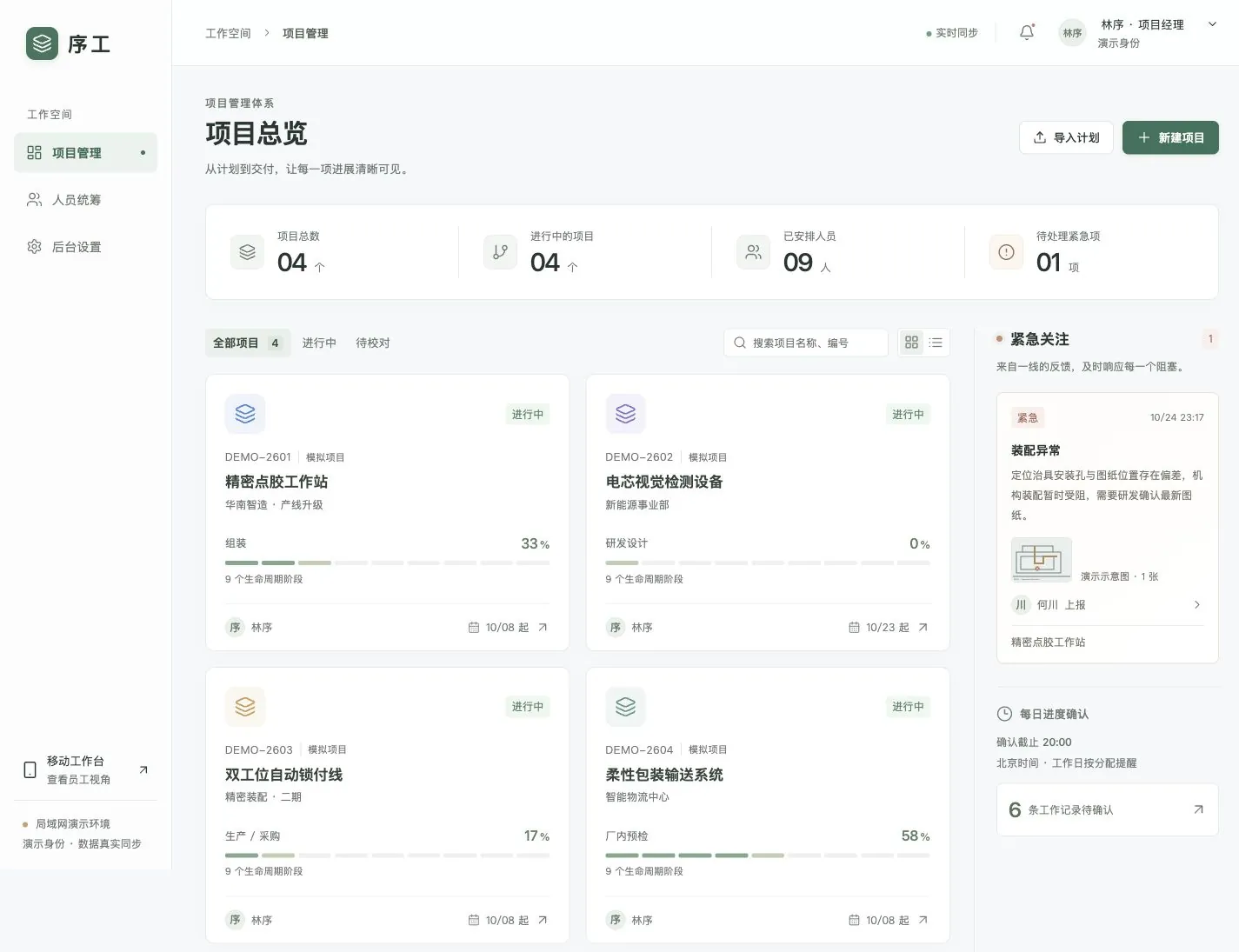
Task: Click the 精密点胶工作站 33% progress bar
Action: (x=387, y=563)
